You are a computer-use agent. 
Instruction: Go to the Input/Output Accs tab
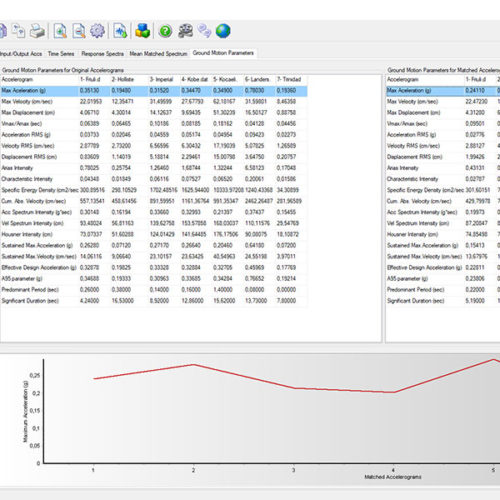tap(21, 54)
